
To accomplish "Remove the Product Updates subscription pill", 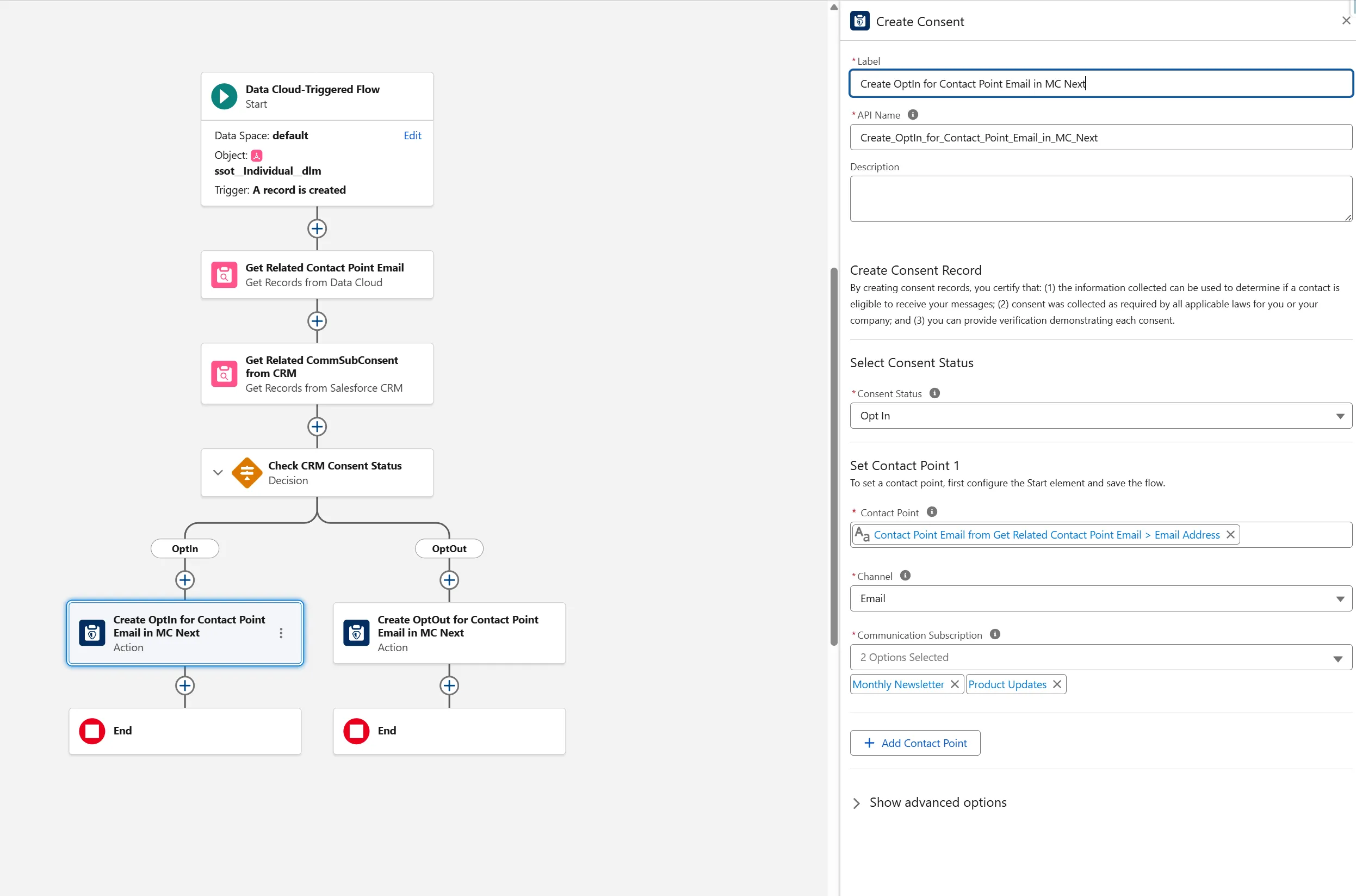I will click(x=1057, y=684).
